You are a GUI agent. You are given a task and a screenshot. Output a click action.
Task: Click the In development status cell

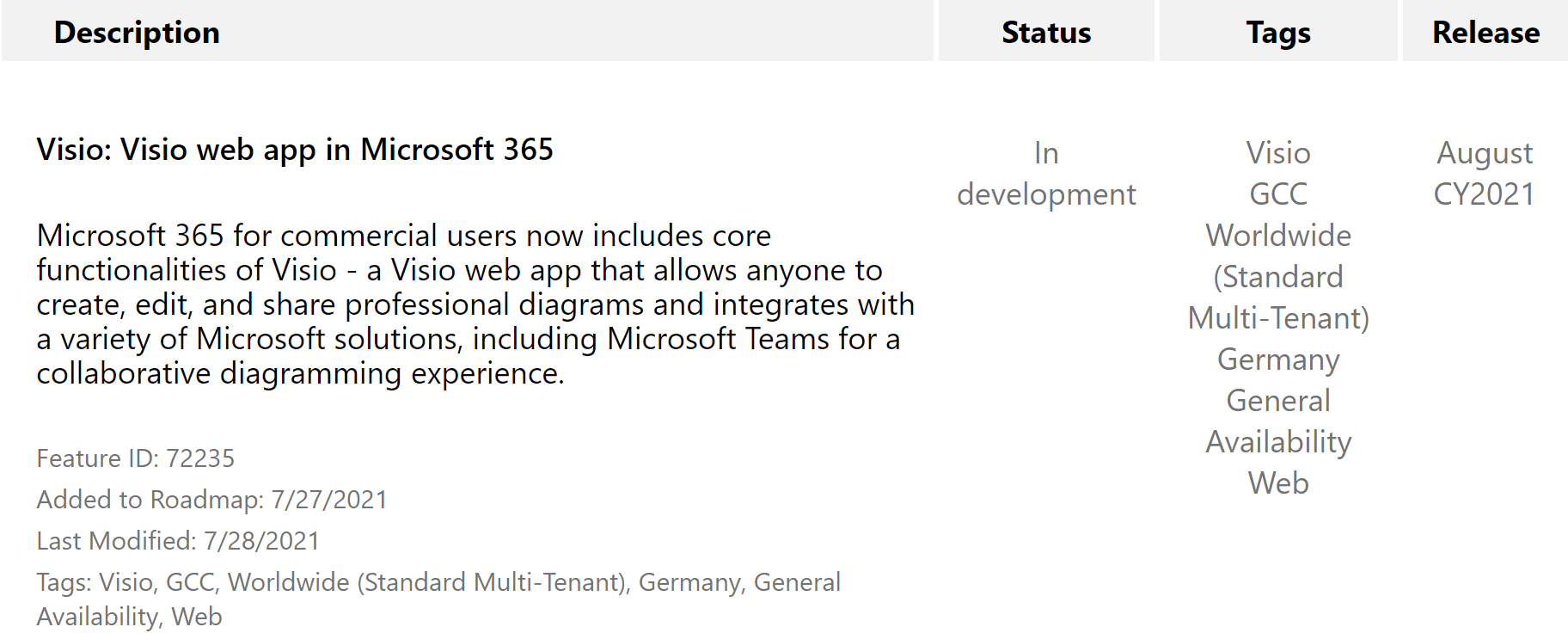pos(1046,174)
